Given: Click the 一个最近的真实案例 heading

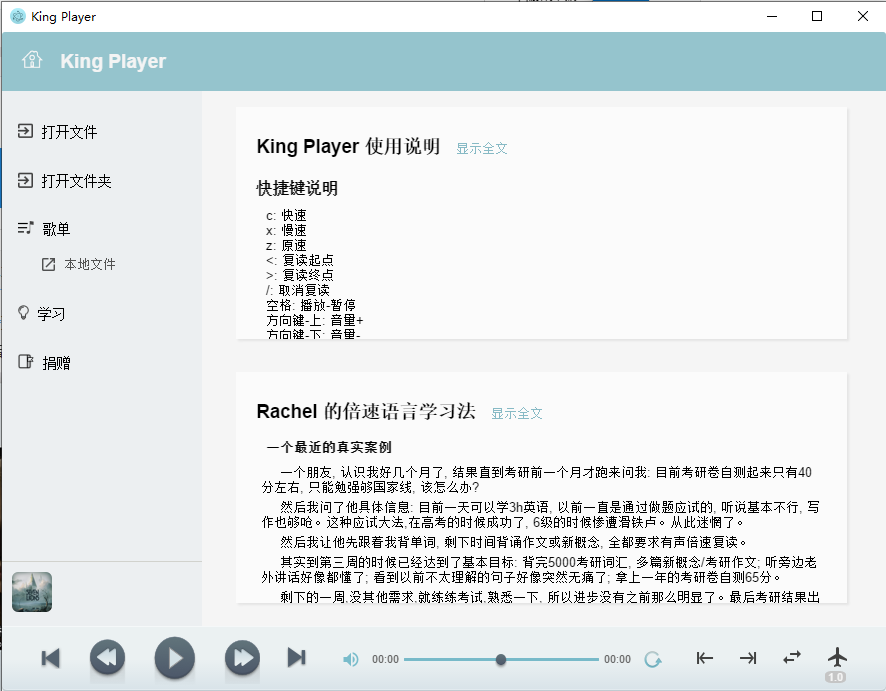Looking at the screenshot, I should click(x=329, y=447).
